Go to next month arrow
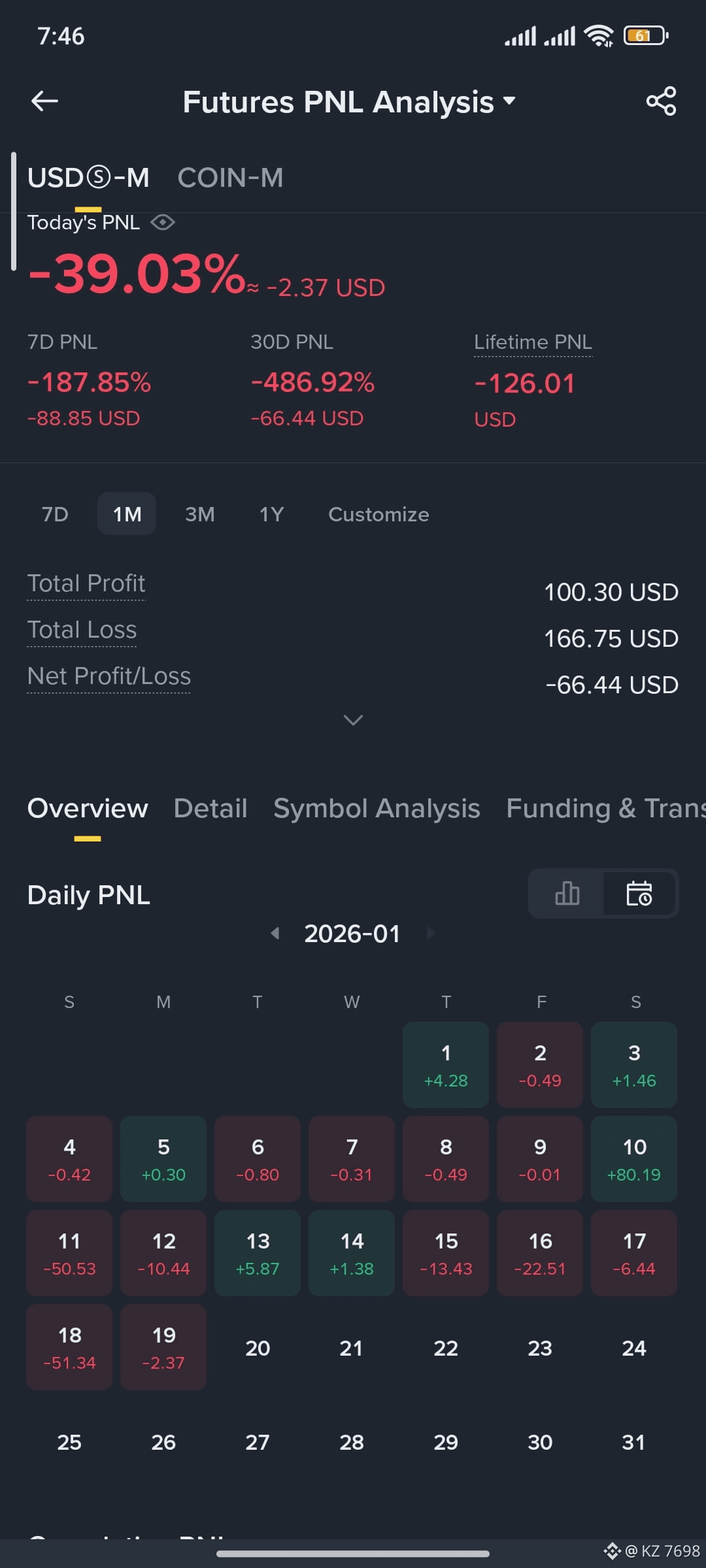706x1568 pixels. (x=430, y=933)
